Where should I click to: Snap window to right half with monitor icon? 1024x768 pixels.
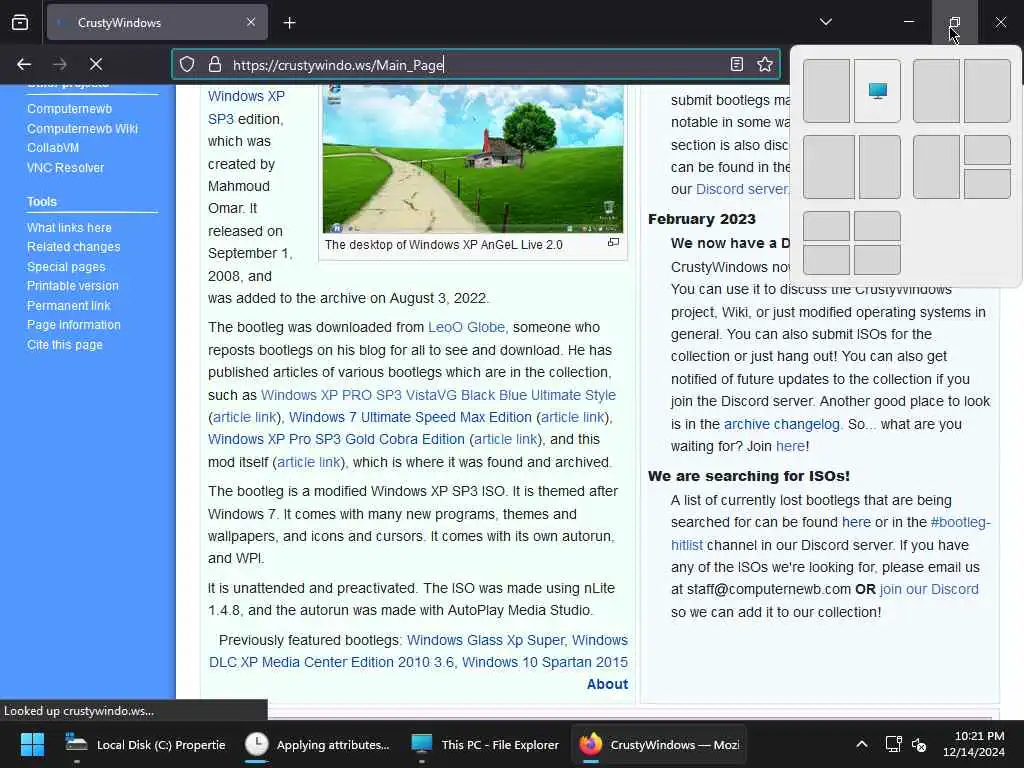click(x=877, y=91)
